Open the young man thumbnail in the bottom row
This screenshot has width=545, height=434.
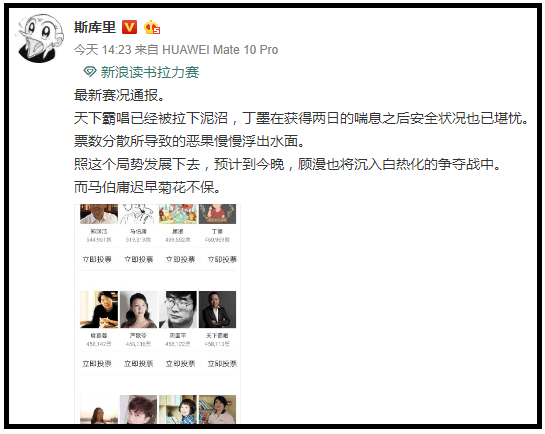coord(138,409)
